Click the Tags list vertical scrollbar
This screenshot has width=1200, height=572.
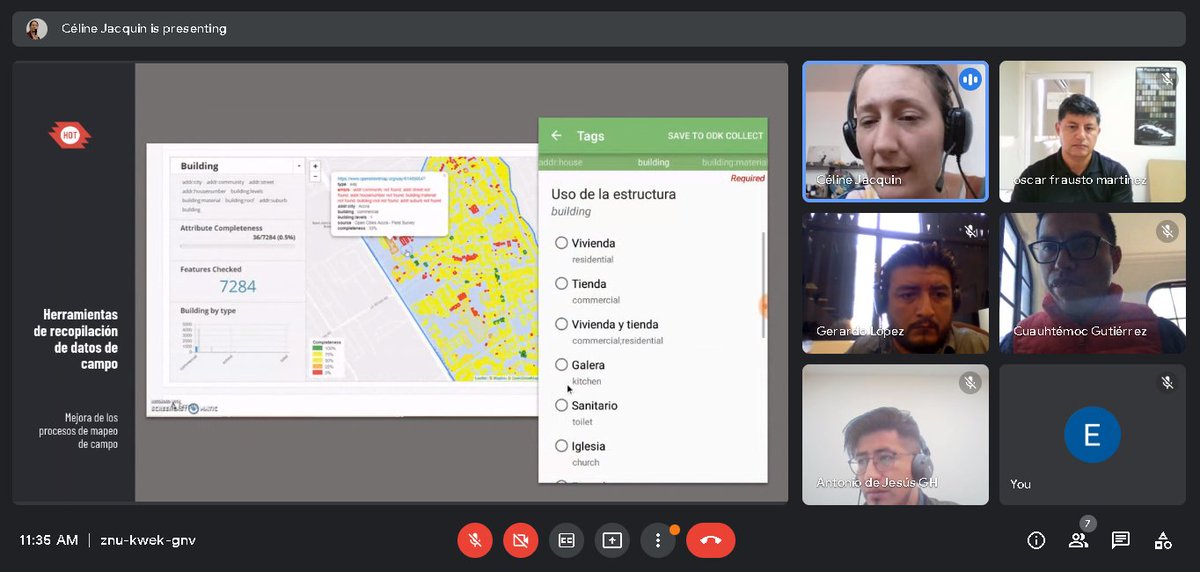coord(764,285)
